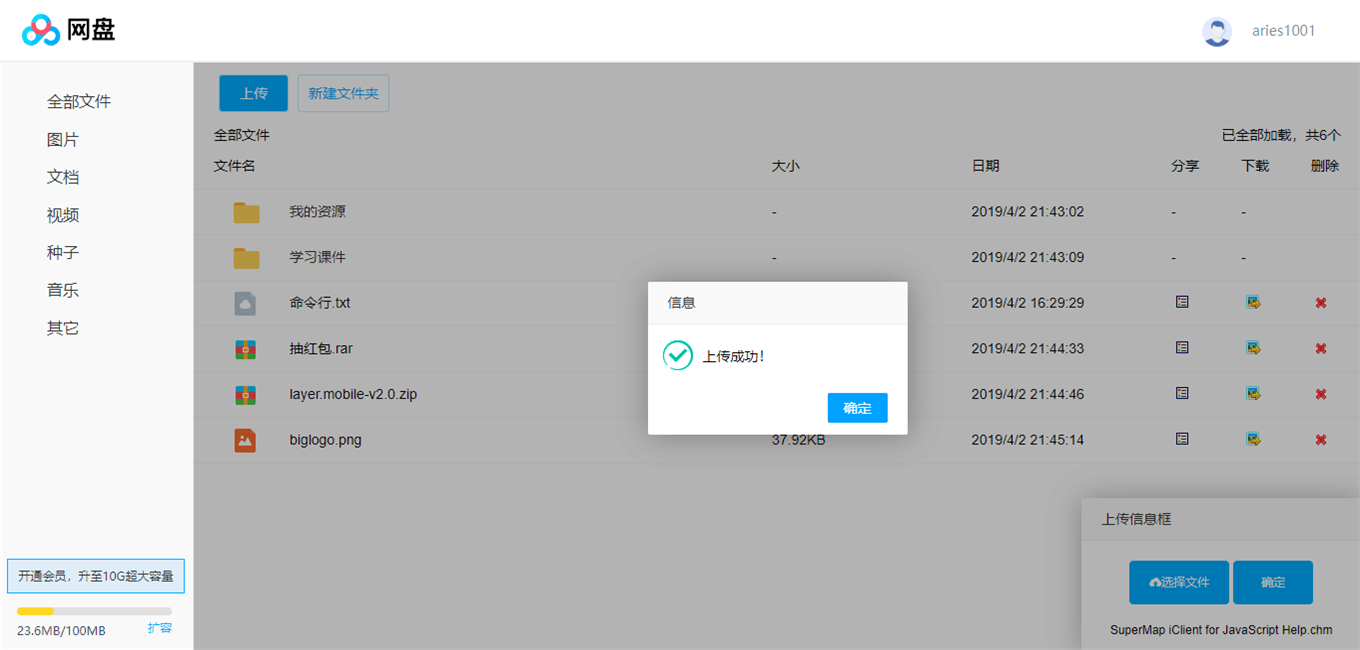Open the 学习课件 folder name
The width and height of the screenshot is (1360, 650).
tap(318, 257)
